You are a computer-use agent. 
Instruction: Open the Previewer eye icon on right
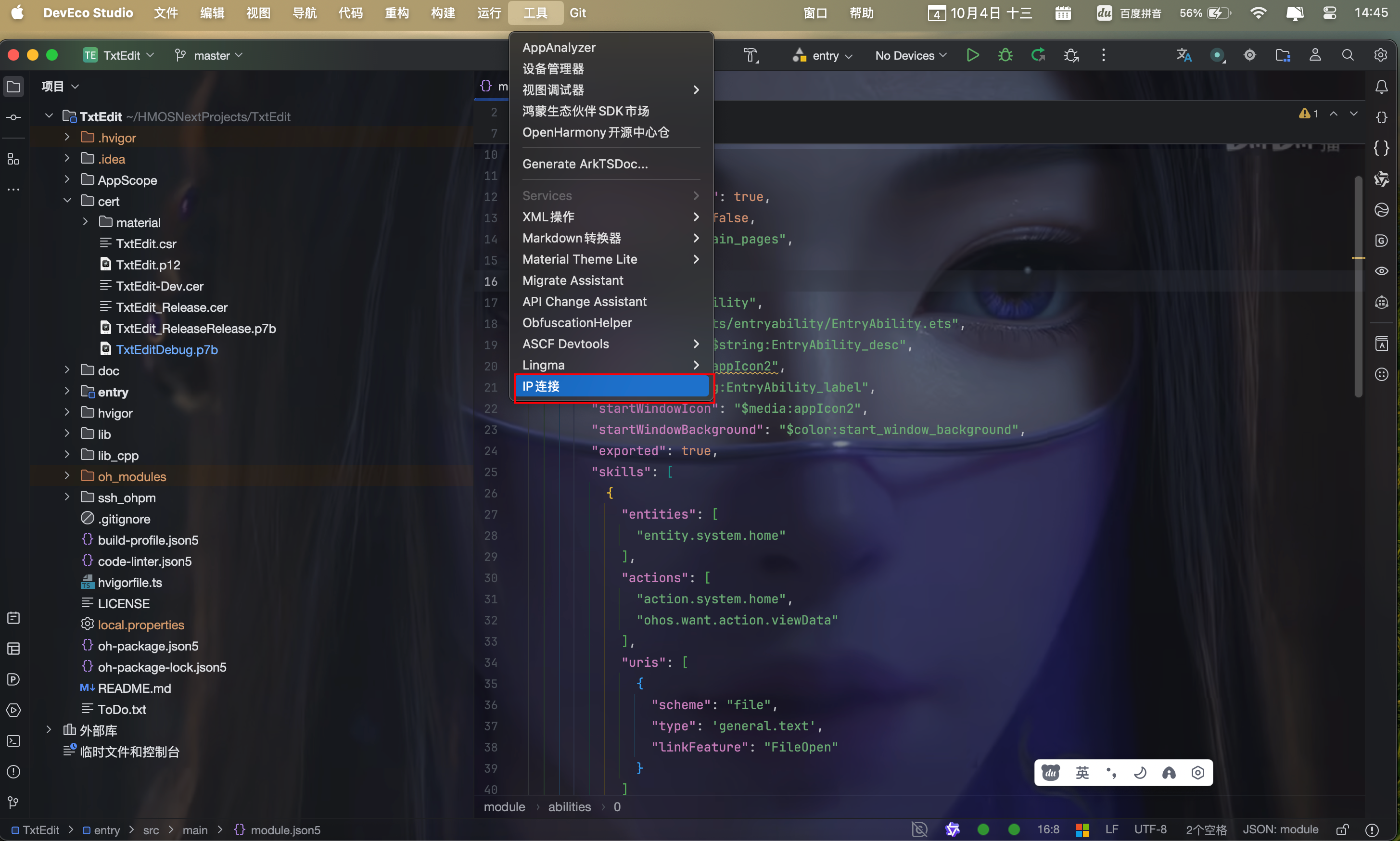(x=1381, y=271)
